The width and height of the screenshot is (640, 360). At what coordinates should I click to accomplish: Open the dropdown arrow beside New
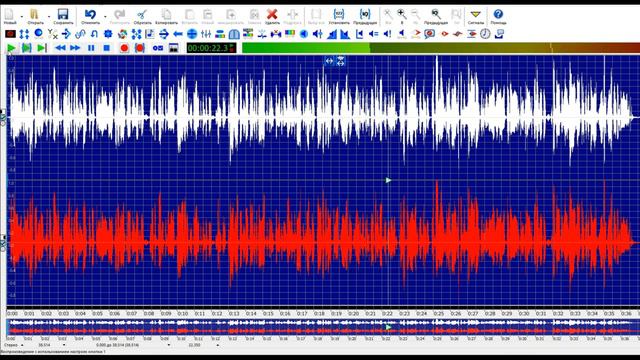(22, 17)
